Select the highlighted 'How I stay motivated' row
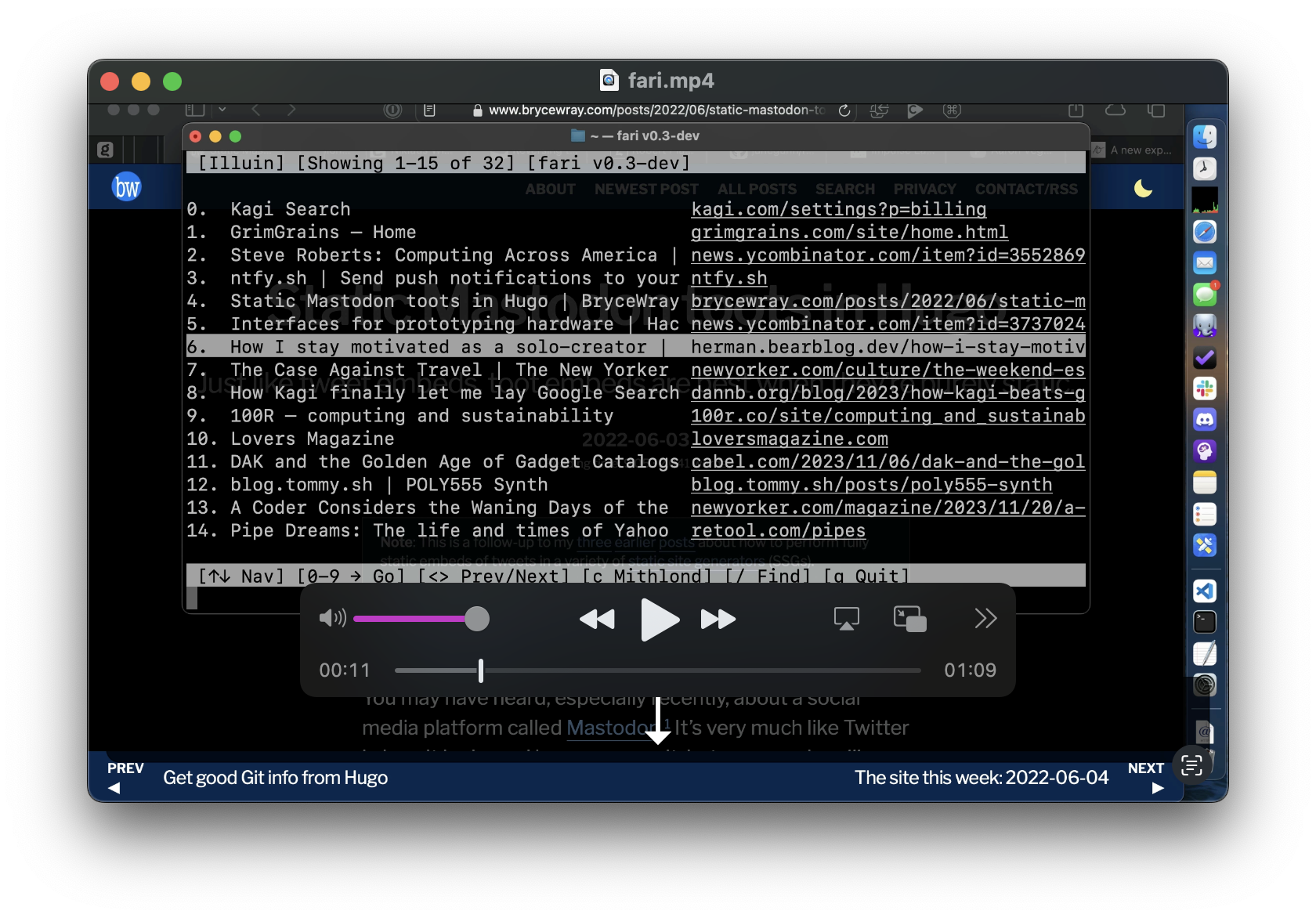Screen dimensions: 1316x918 click(636, 346)
